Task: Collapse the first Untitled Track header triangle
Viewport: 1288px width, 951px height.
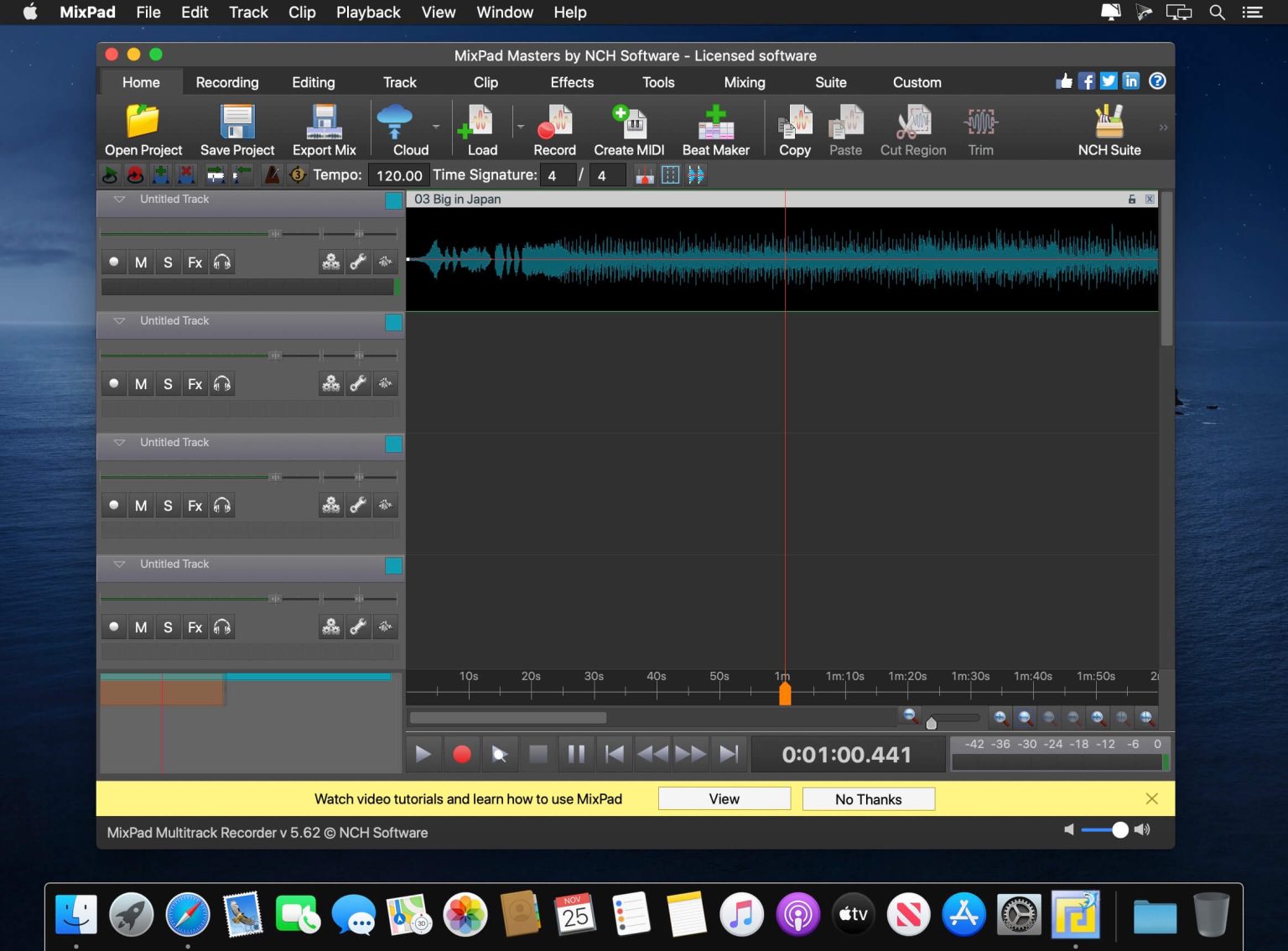Action: [118, 200]
